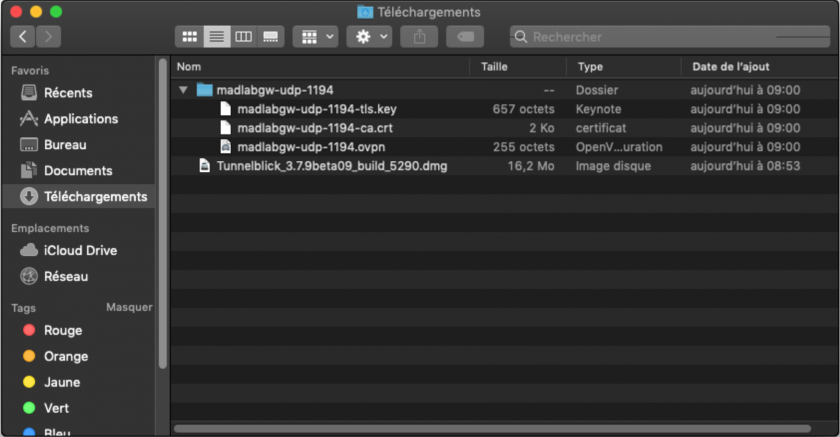The width and height of the screenshot is (840, 437).
Task: Click the OpenV...uration type cell
Action: tap(619, 147)
